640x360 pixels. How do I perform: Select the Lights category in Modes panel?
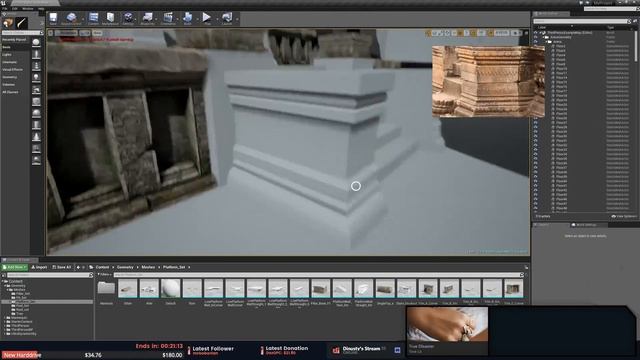tap(7, 55)
